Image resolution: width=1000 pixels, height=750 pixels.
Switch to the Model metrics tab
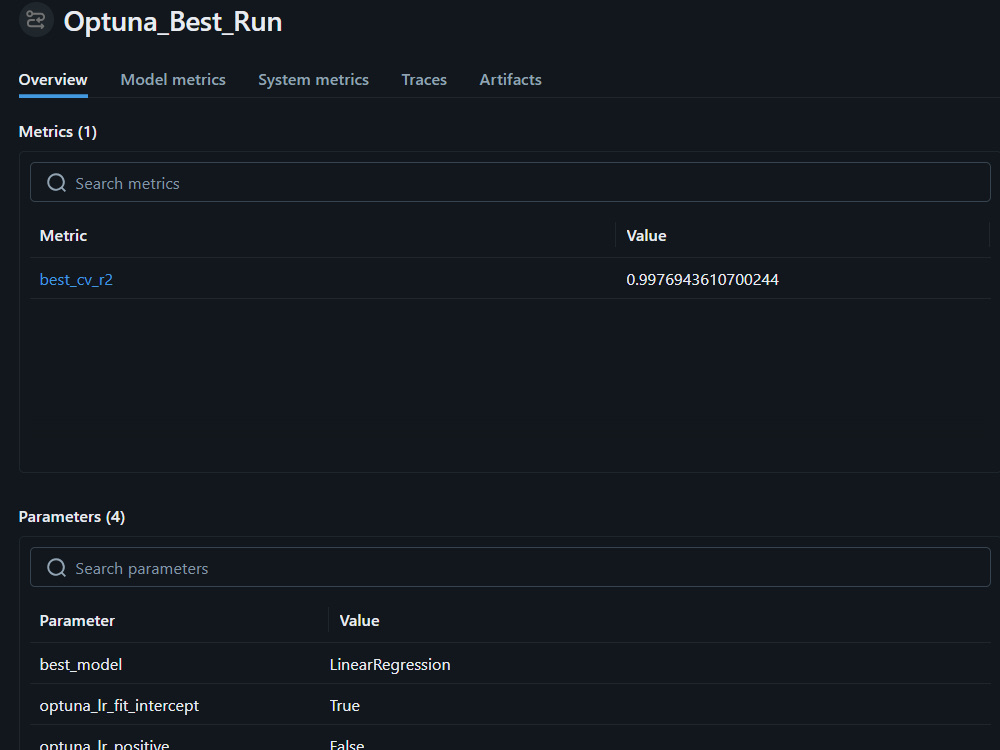tap(173, 80)
